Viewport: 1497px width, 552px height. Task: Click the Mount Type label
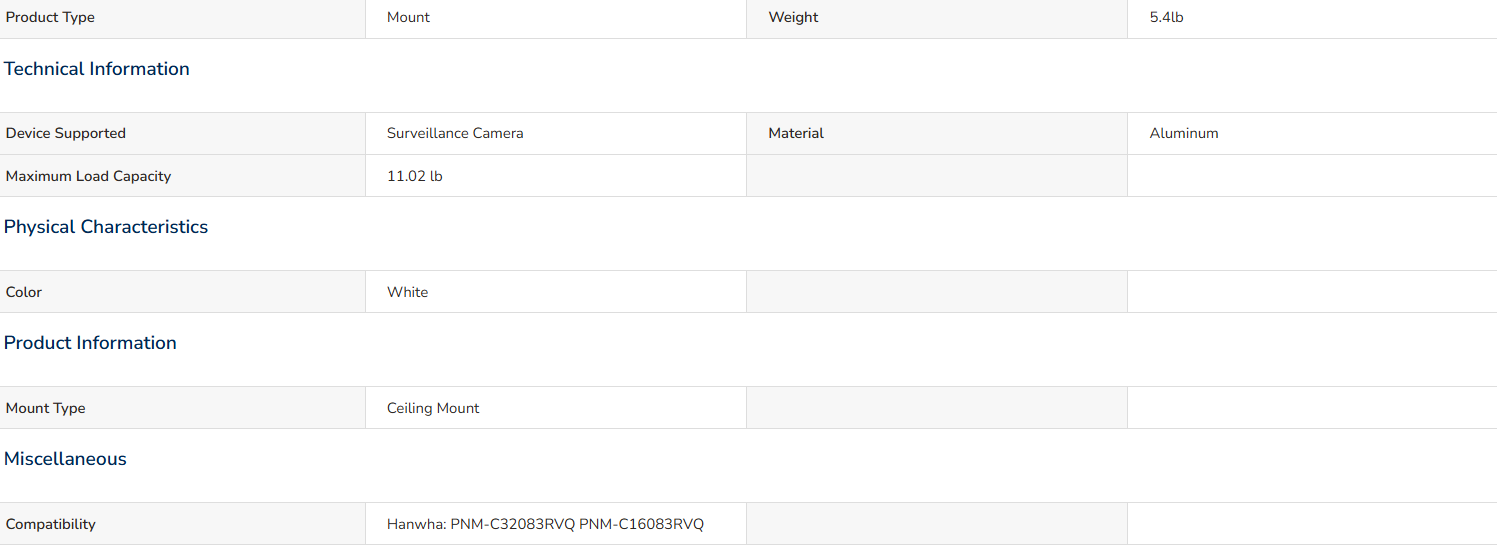pyautogui.click(x=46, y=408)
